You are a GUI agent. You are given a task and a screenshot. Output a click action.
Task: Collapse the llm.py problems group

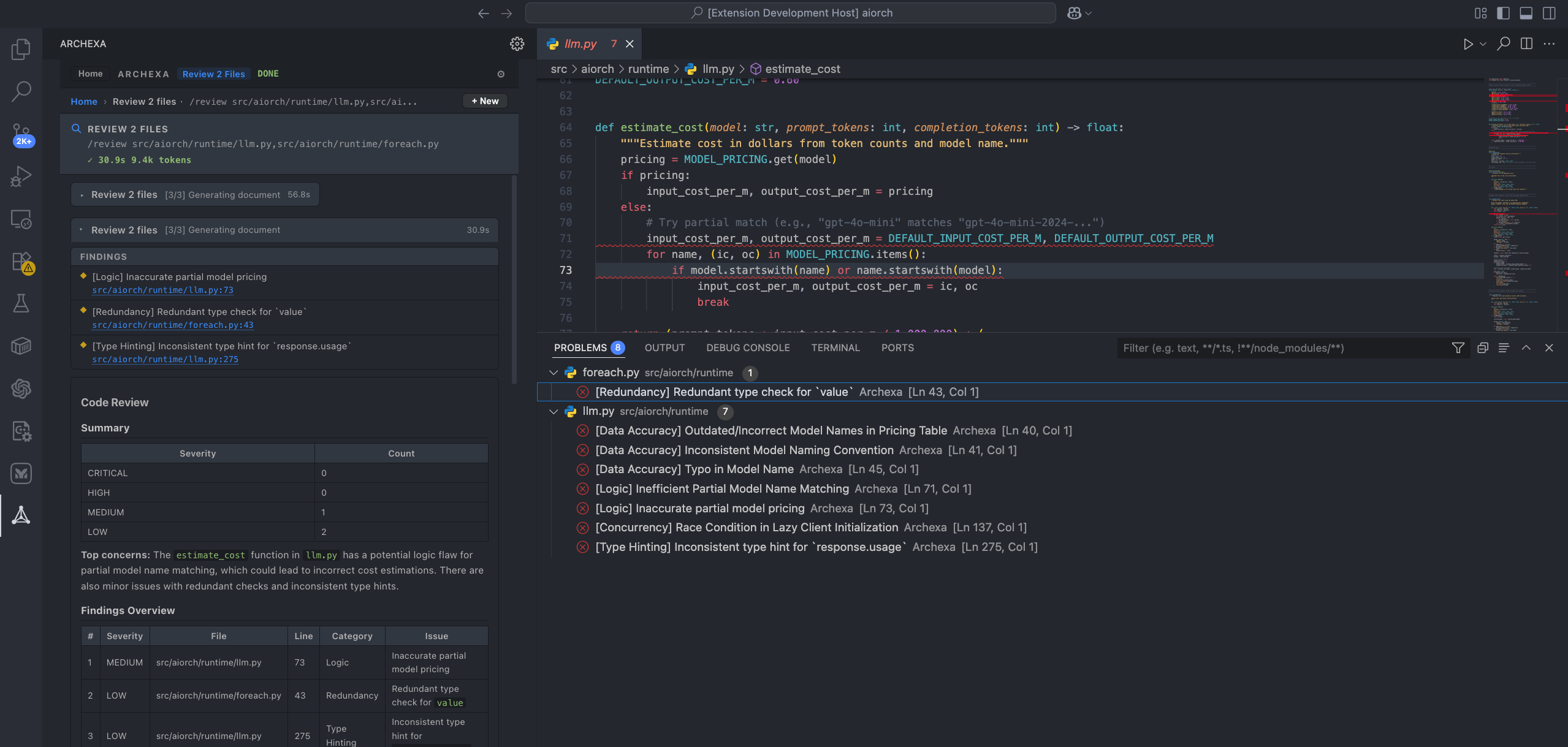pyautogui.click(x=554, y=411)
